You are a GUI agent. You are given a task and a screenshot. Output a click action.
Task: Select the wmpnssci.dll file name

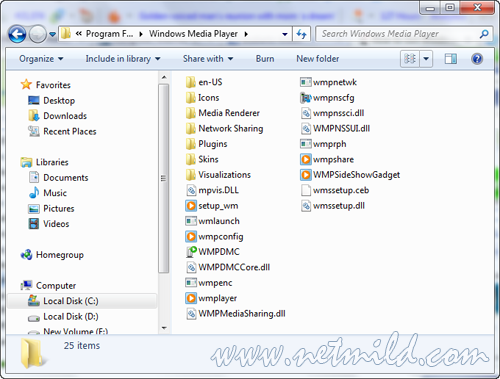coord(338,113)
